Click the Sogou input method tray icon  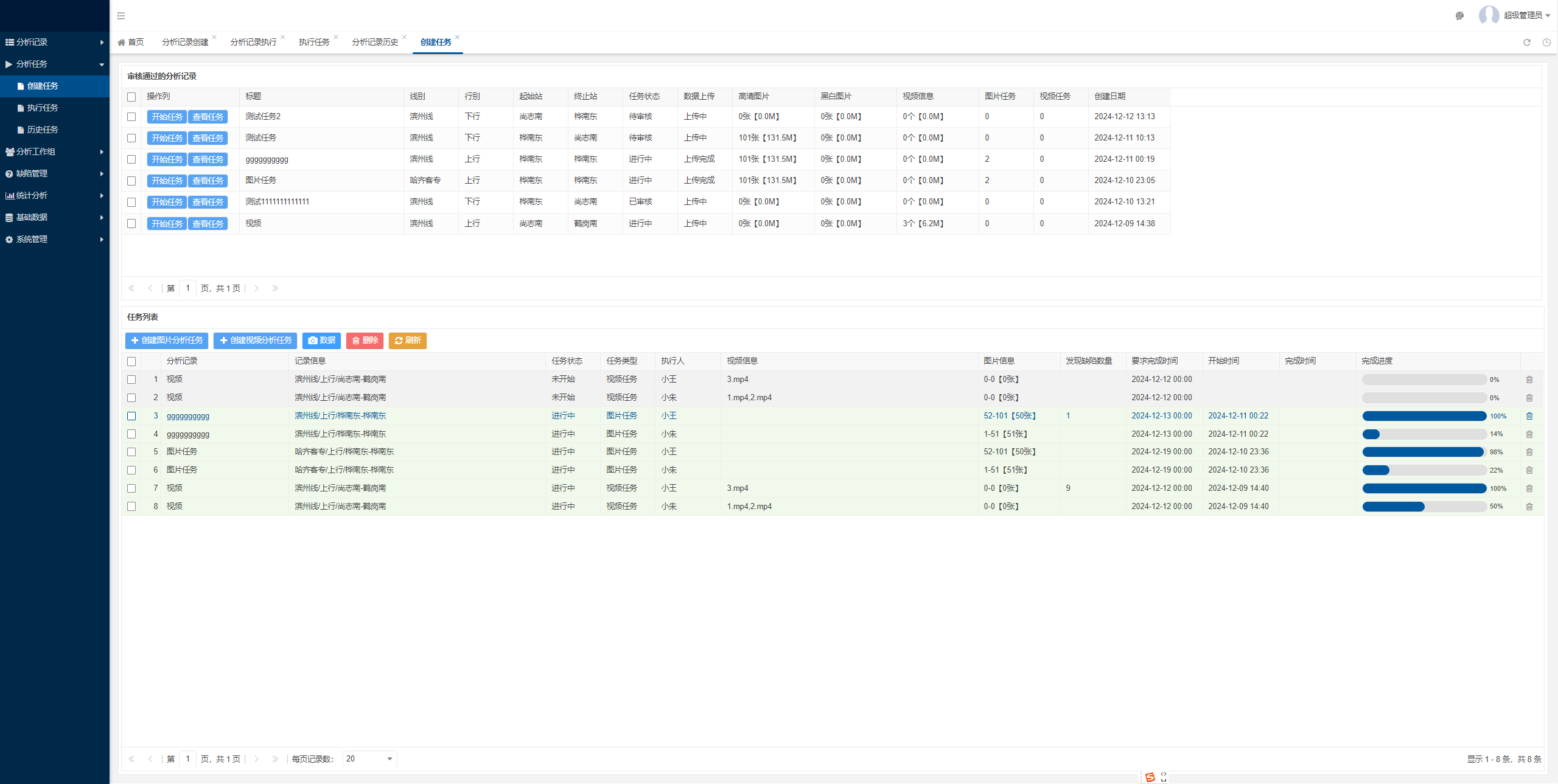(1150, 777)
